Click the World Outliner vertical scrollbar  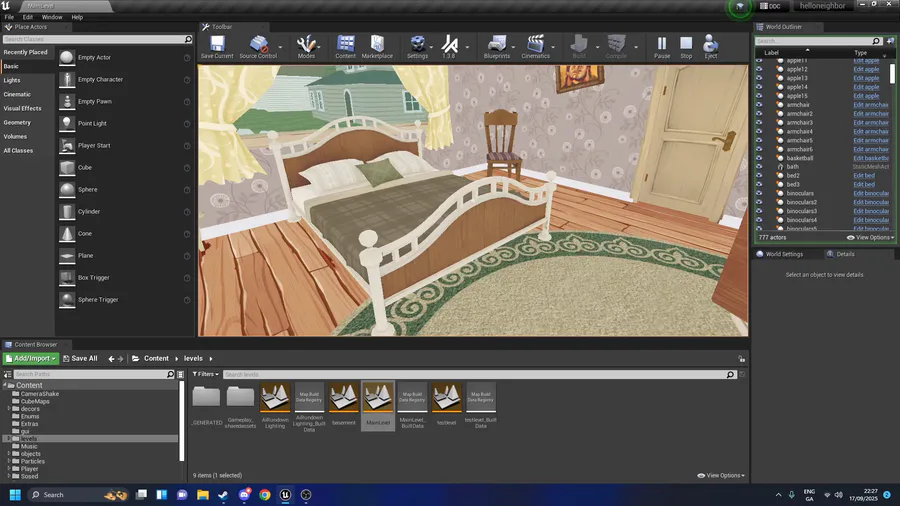[x=893, y=73]
